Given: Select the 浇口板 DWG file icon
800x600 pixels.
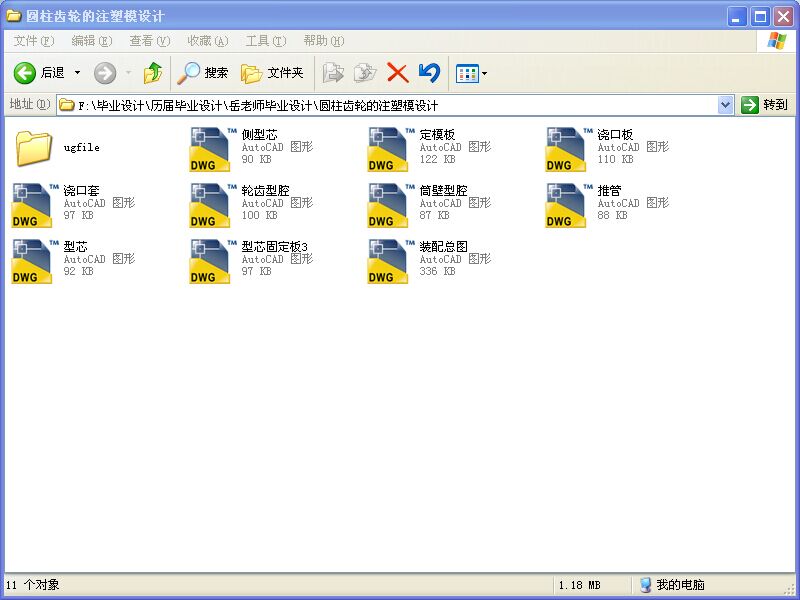Looking at the screenshot, I should [566, 149].
